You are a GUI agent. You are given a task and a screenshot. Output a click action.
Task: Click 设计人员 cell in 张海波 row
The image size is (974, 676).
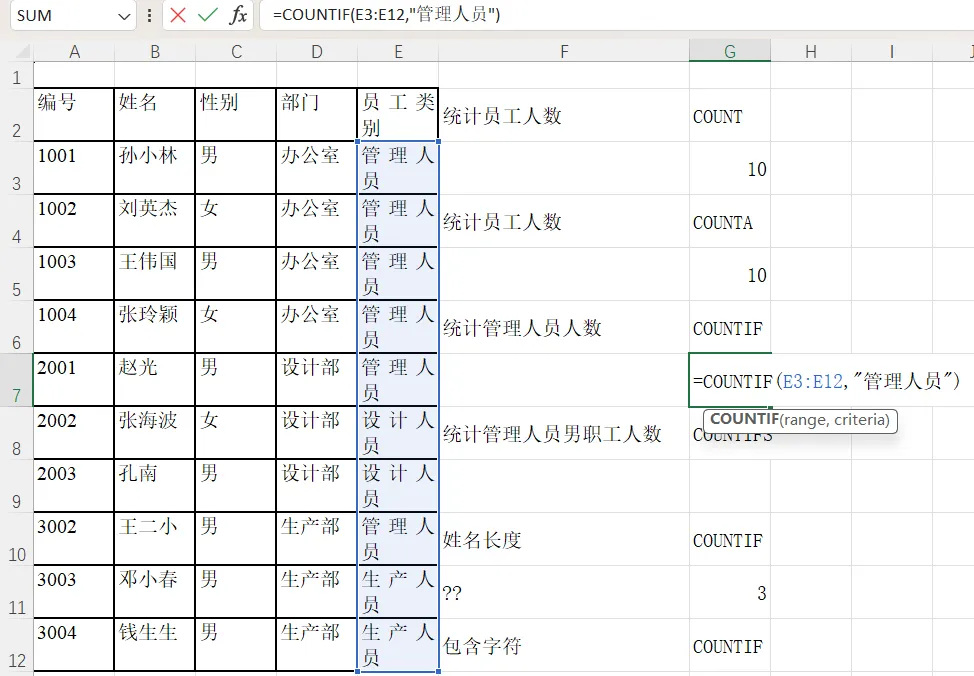pos(398,433)
